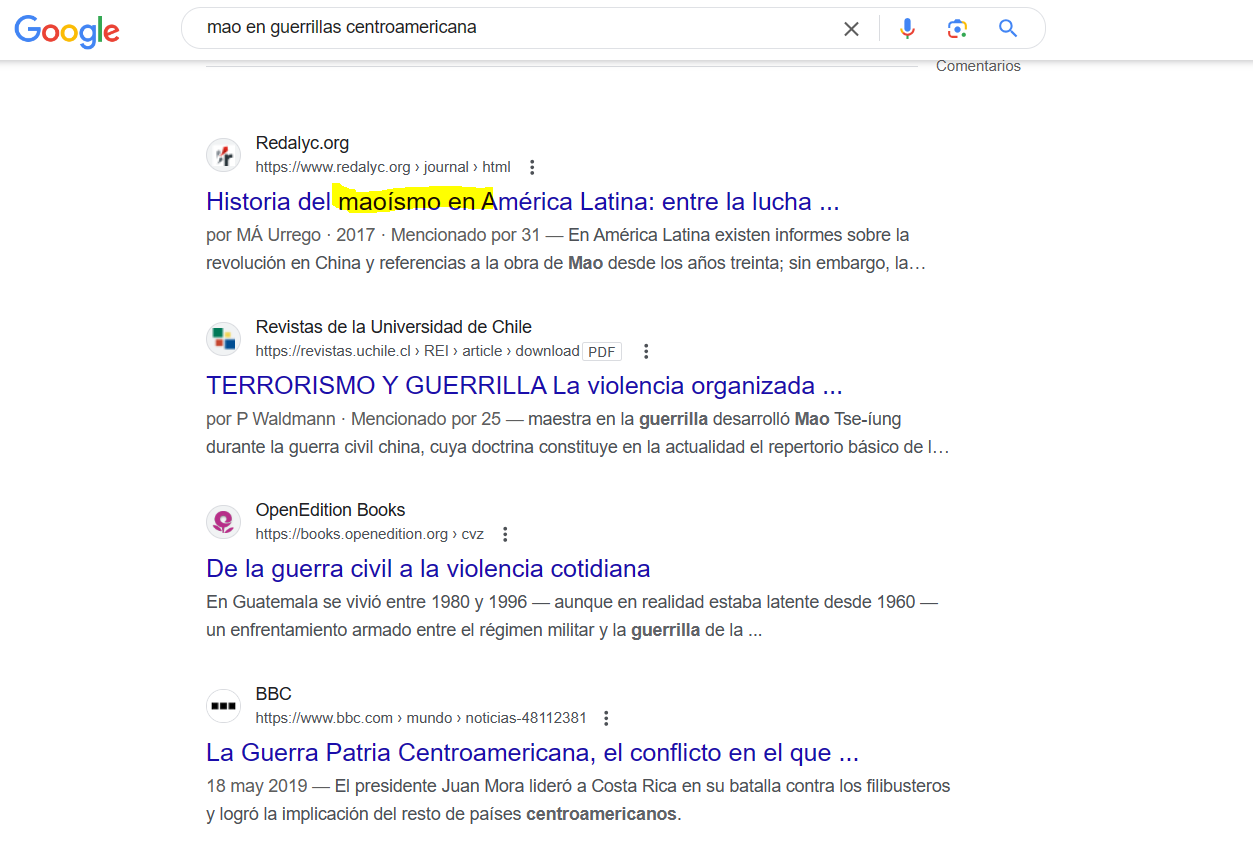
Task: Open 'De la guerra civil a la violencia cotidiana'
Action: [428, 569]
